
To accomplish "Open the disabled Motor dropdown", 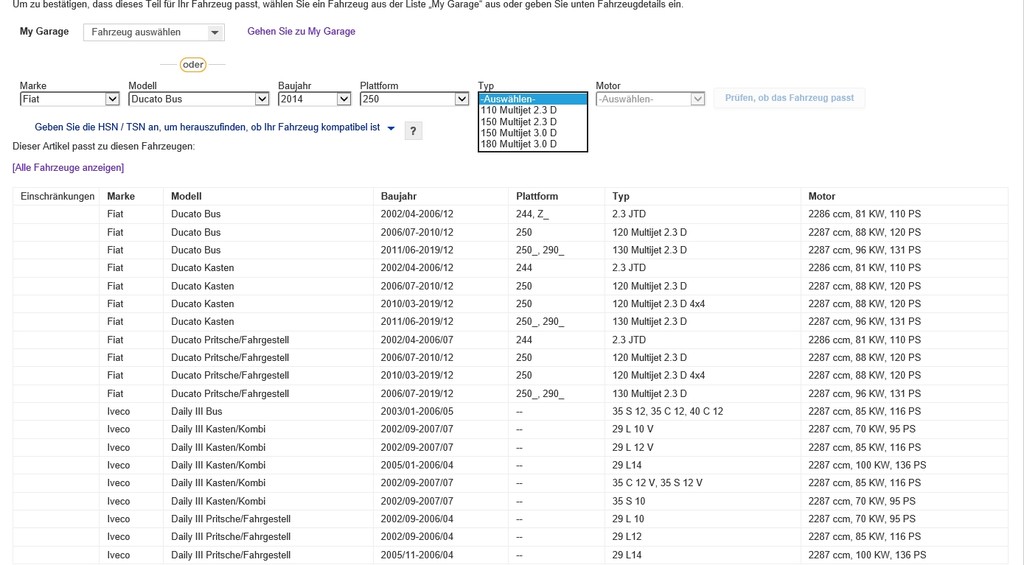I will point(650,99).
